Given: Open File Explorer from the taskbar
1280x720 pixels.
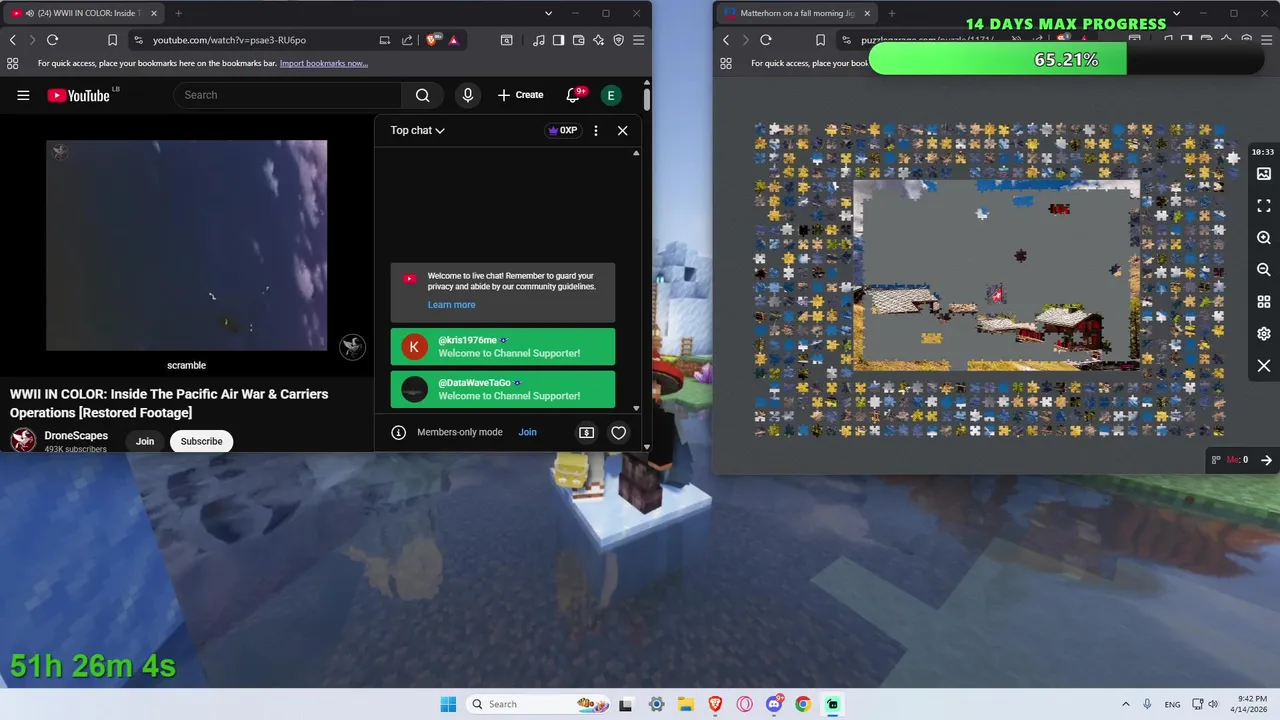Looking at the screenshot, I should pos(686,704).
